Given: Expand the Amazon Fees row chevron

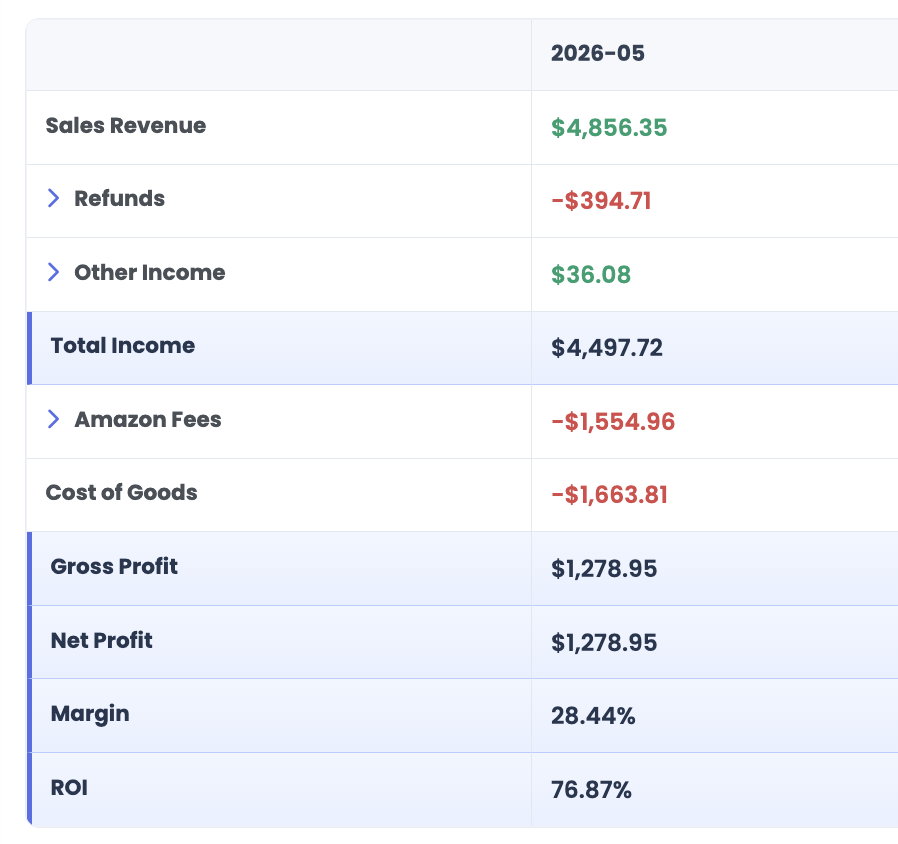Looking at the screenshot, I should tap(53, 419).
